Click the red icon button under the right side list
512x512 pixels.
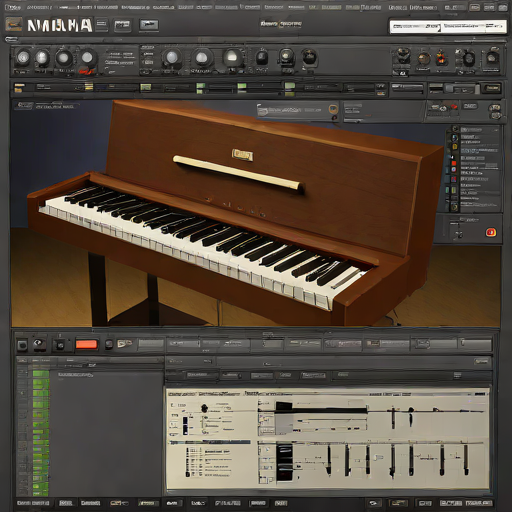coord(491,232)
